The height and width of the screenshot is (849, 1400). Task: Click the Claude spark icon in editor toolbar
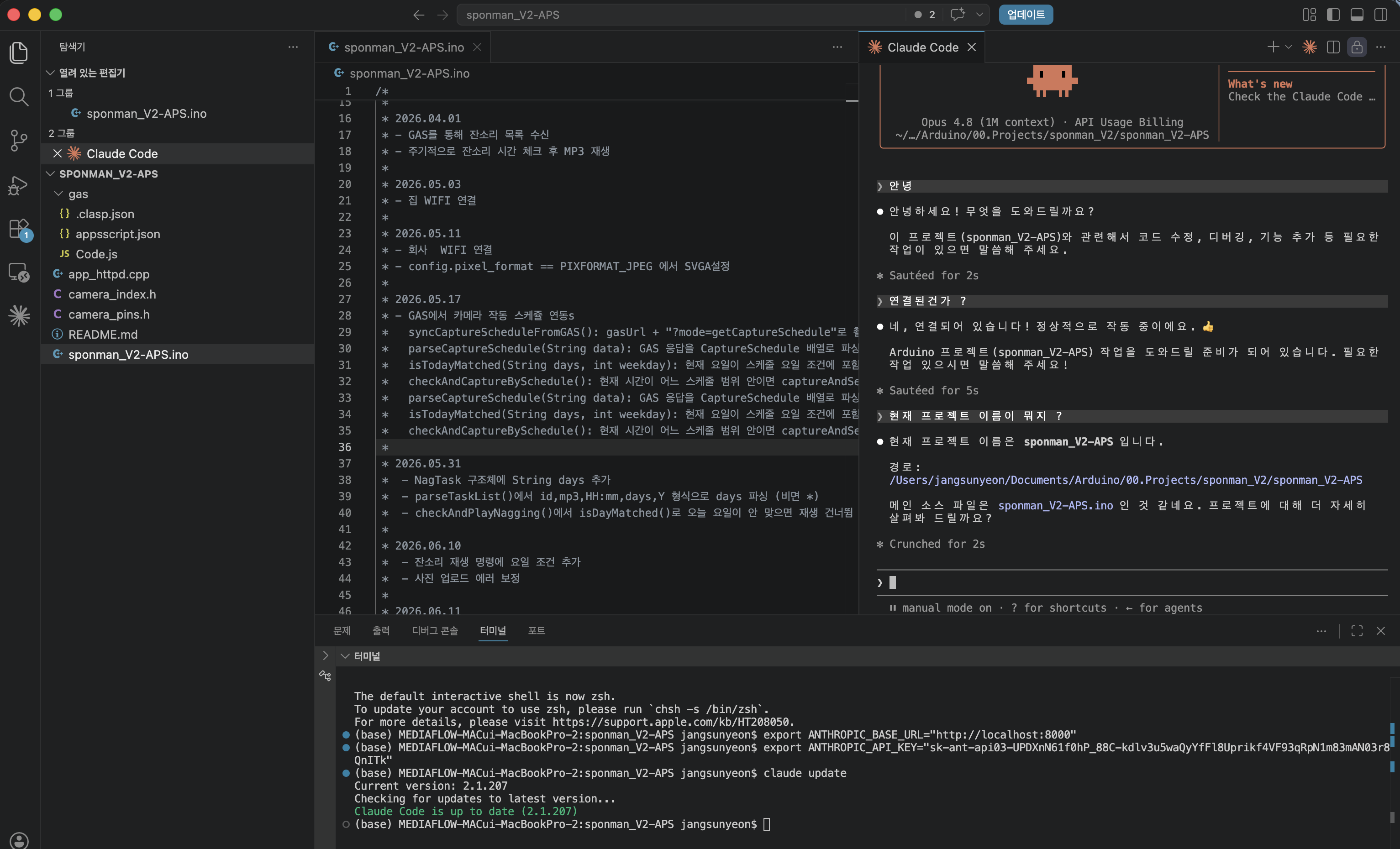1310,47
